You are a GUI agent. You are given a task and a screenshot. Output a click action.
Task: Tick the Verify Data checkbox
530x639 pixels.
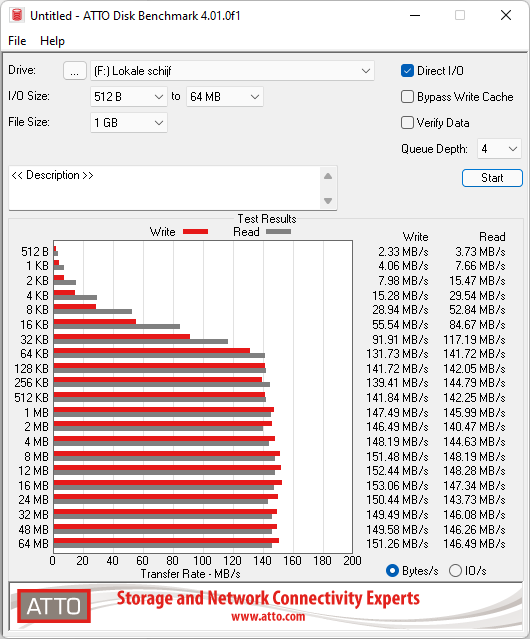point(407,123)
